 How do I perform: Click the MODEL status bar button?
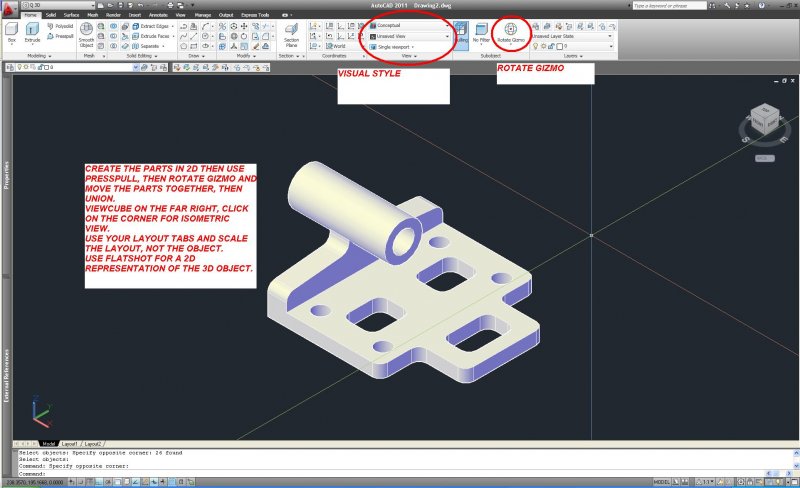point(661,482)
